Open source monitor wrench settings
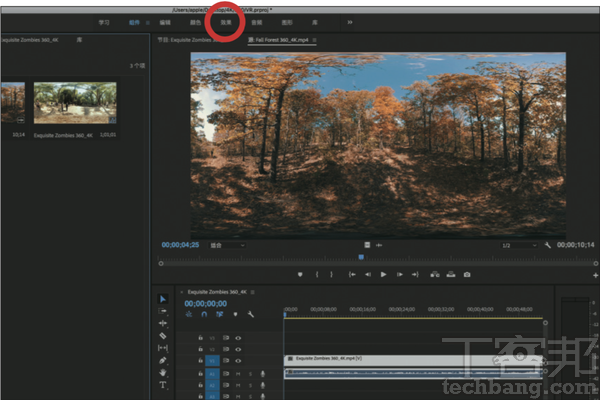This screenshot has height=400, width=600. (548, 245)
